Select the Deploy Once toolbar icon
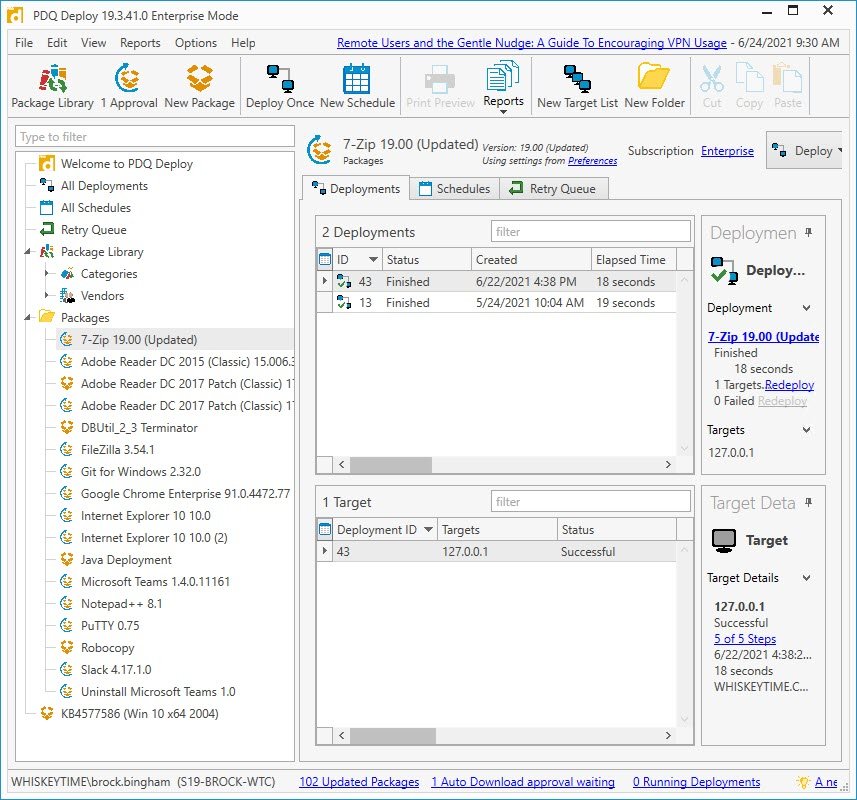The image size is (857, 800). click(x=280, y=85)
